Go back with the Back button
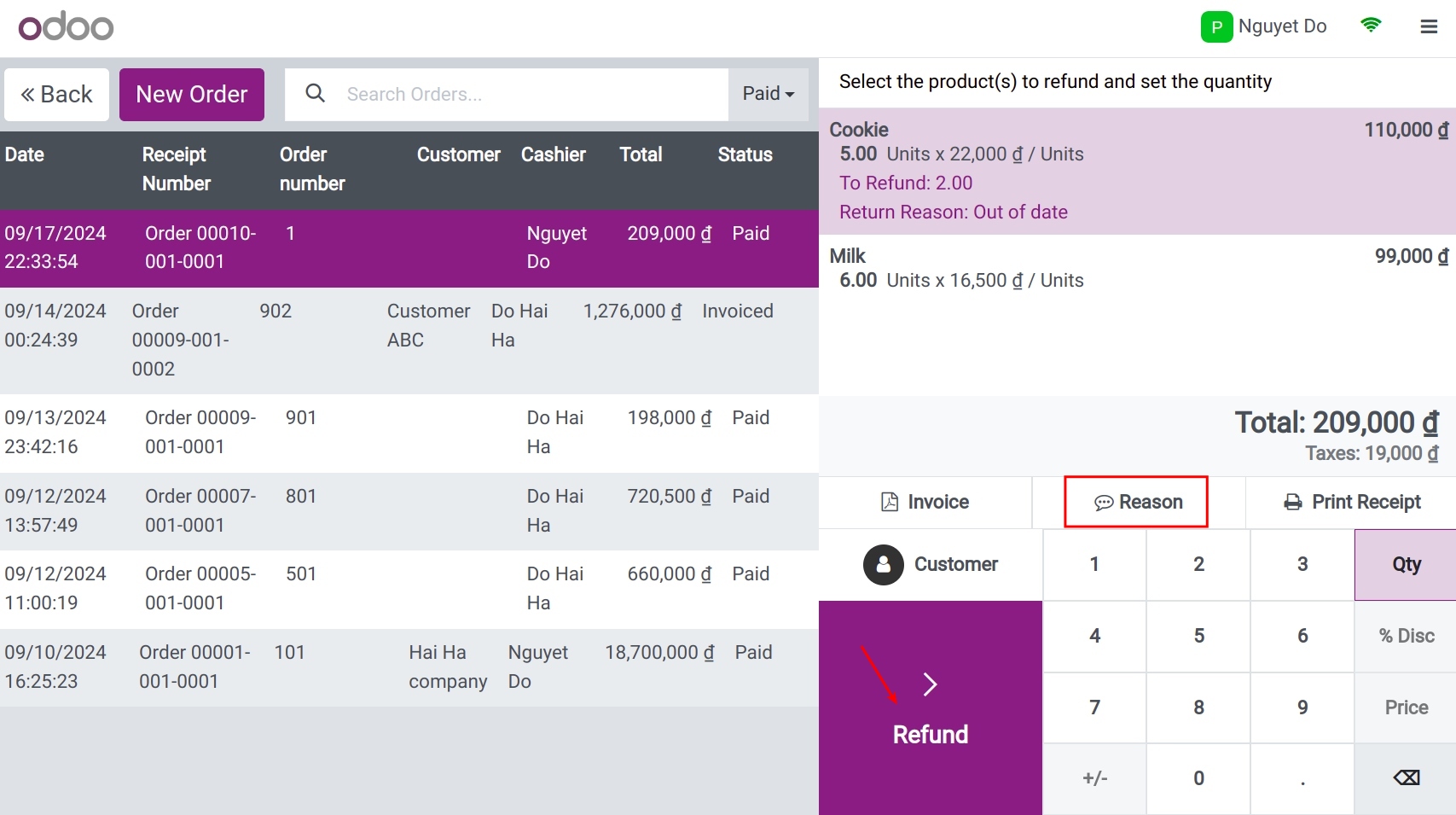Image resolution: width=1456 pixels, height=815 pixels. coord(56,94)
